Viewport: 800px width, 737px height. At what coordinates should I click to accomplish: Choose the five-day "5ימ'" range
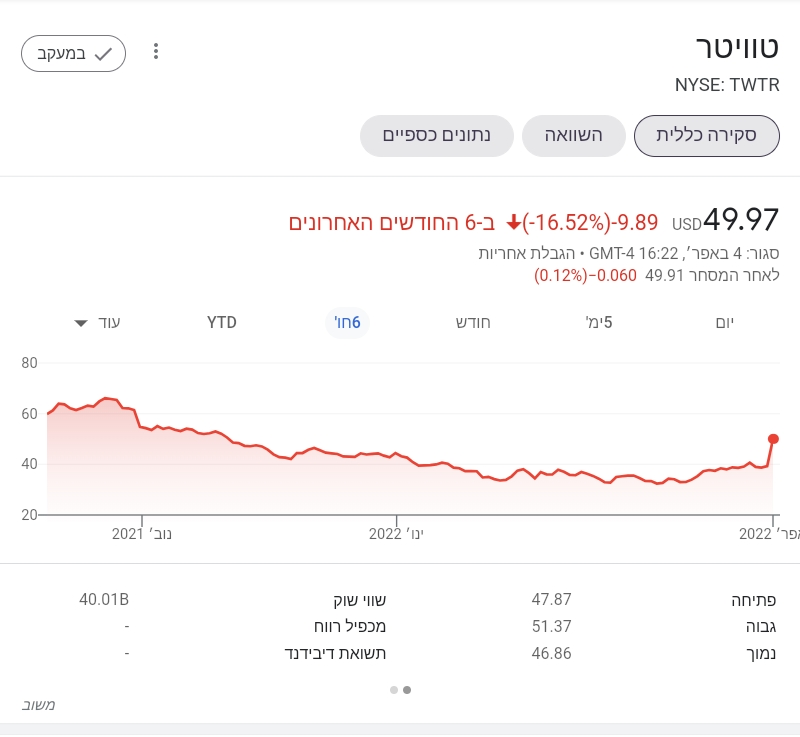599,322
